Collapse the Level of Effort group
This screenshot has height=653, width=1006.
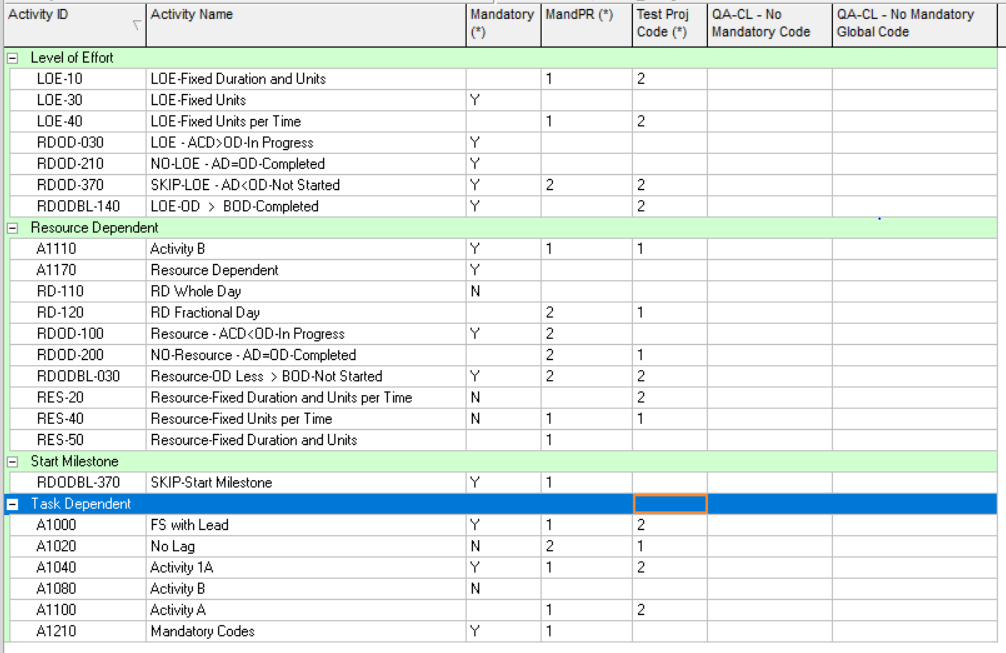pos(13,58)
